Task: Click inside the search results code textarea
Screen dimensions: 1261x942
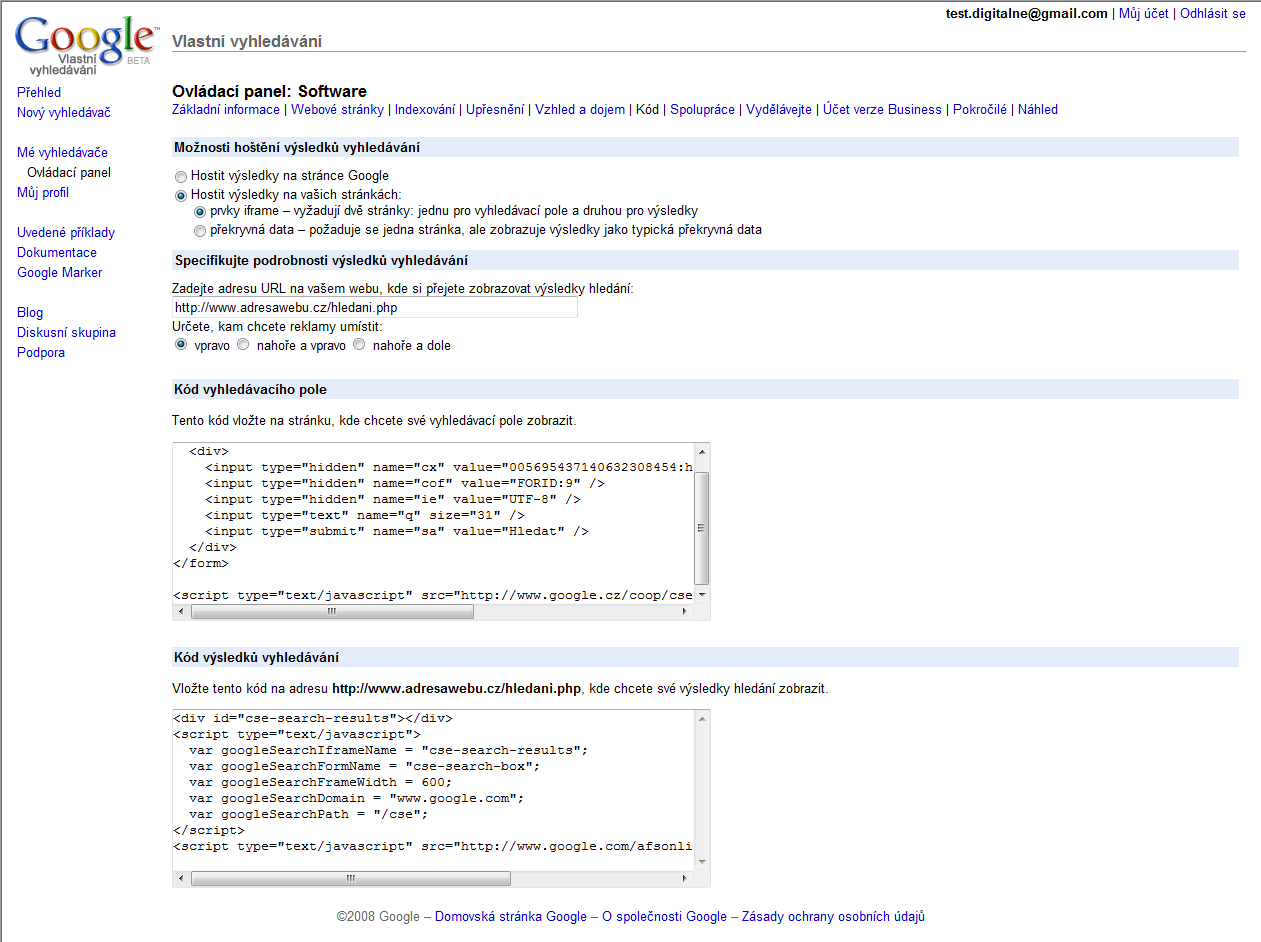Action: point(433,789)
